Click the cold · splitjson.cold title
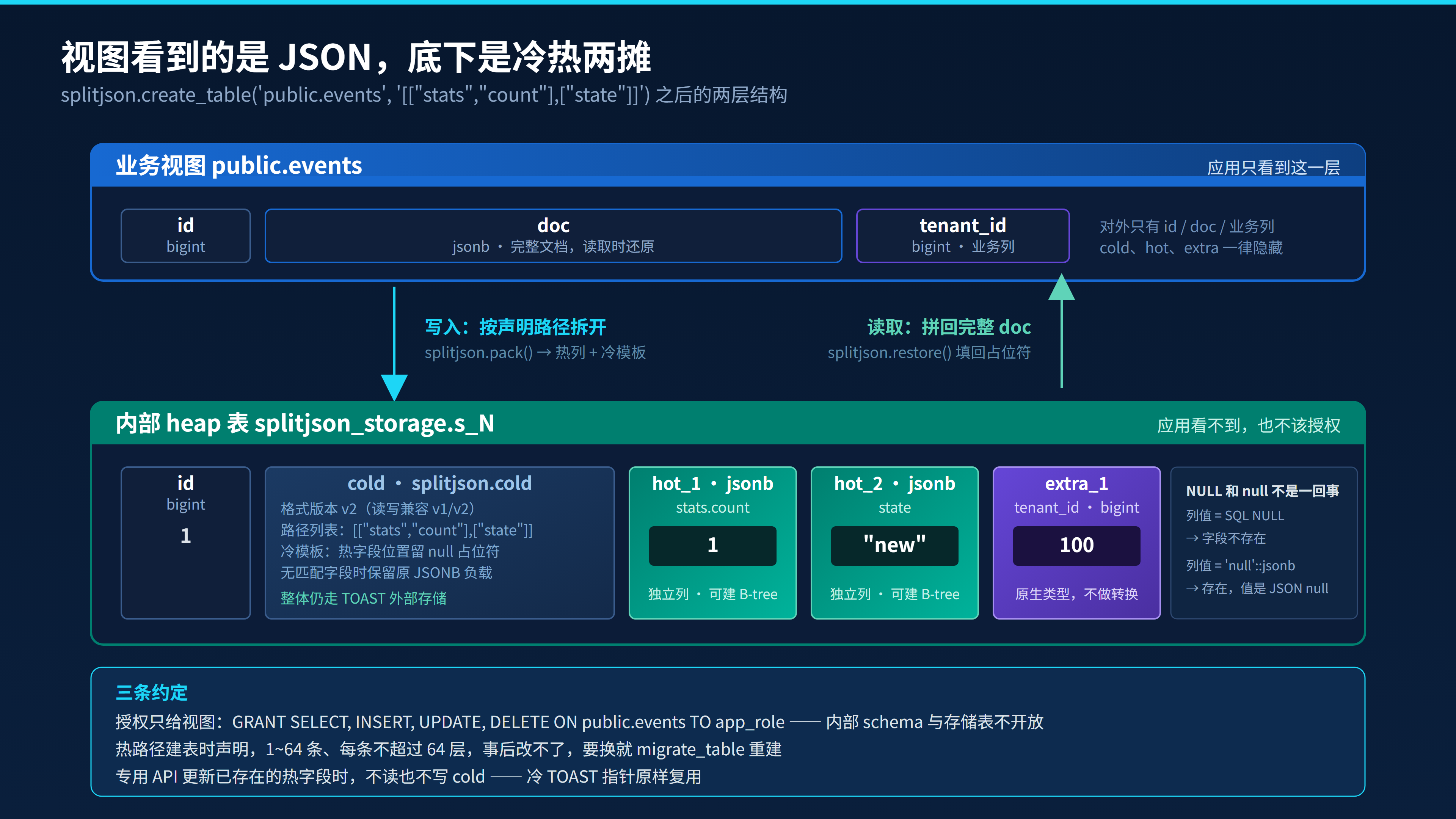The width and height of the screenshot is (1456, 819). point(439,483)
